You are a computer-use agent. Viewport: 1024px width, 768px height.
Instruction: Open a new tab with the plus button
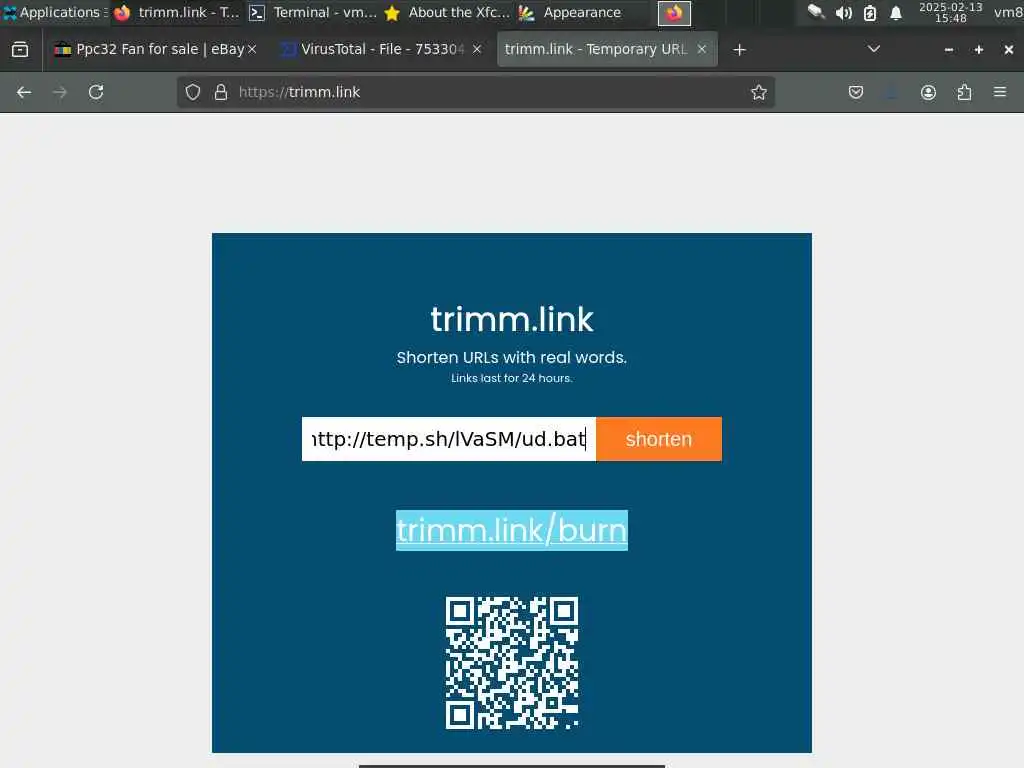[739, 50]
